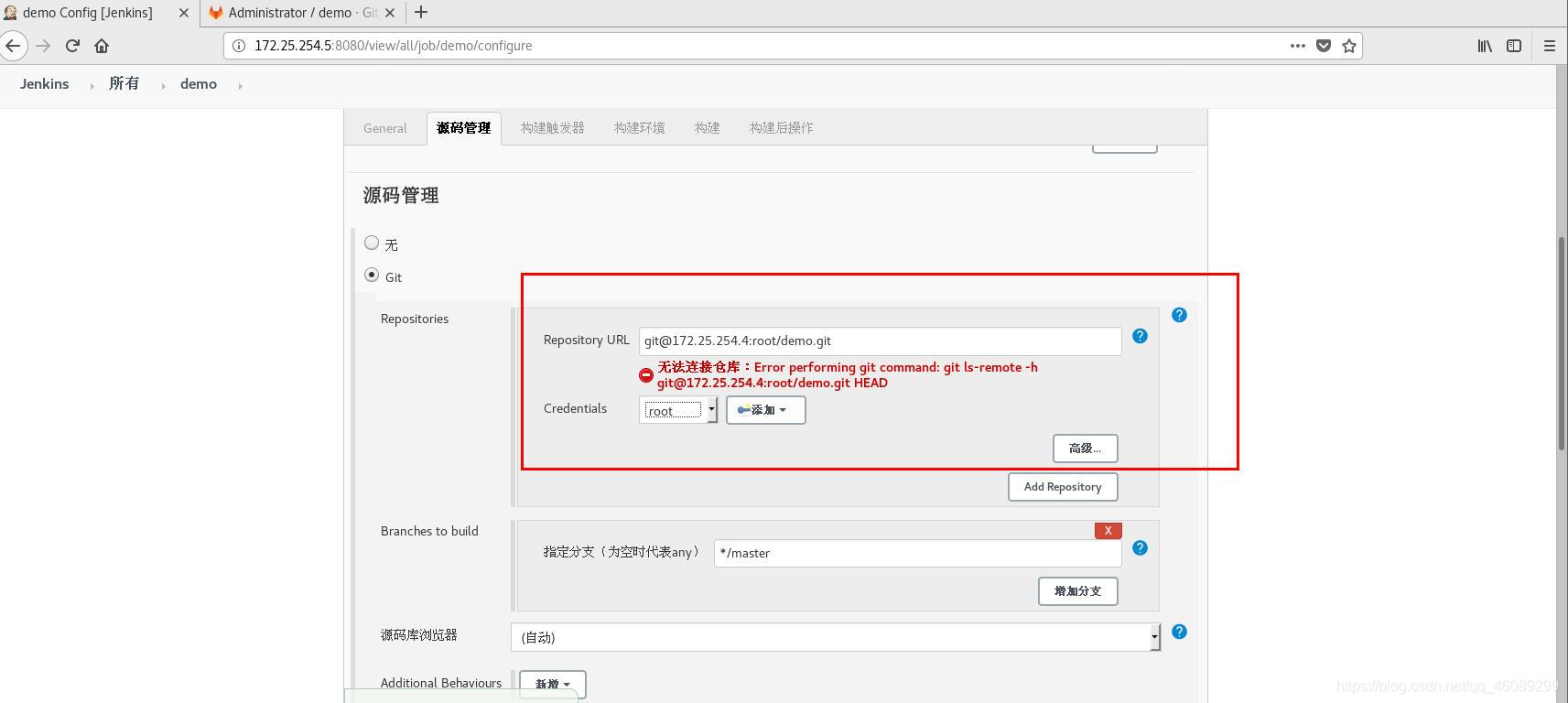Open the Jenkins breadcrumb link
The height and width of the screenshot is (703, 1568).
45,84
